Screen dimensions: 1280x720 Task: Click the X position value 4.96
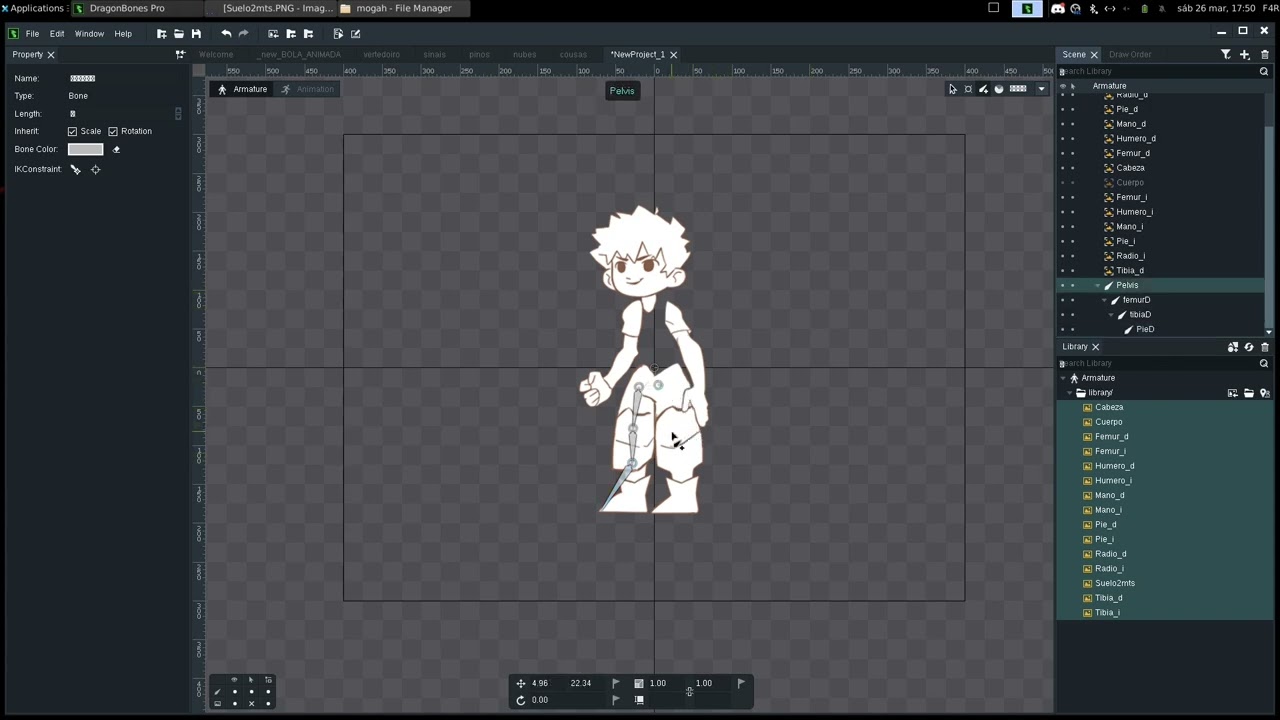pyautogui.click(x=540, y=684)
